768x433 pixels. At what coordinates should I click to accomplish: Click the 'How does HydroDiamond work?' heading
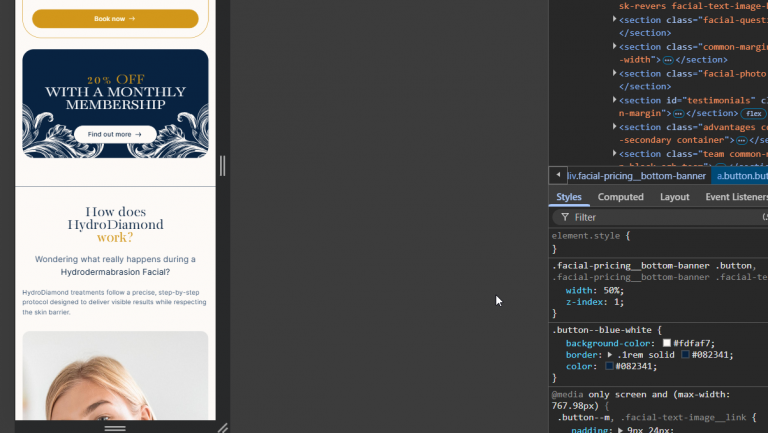pos(115,224)
